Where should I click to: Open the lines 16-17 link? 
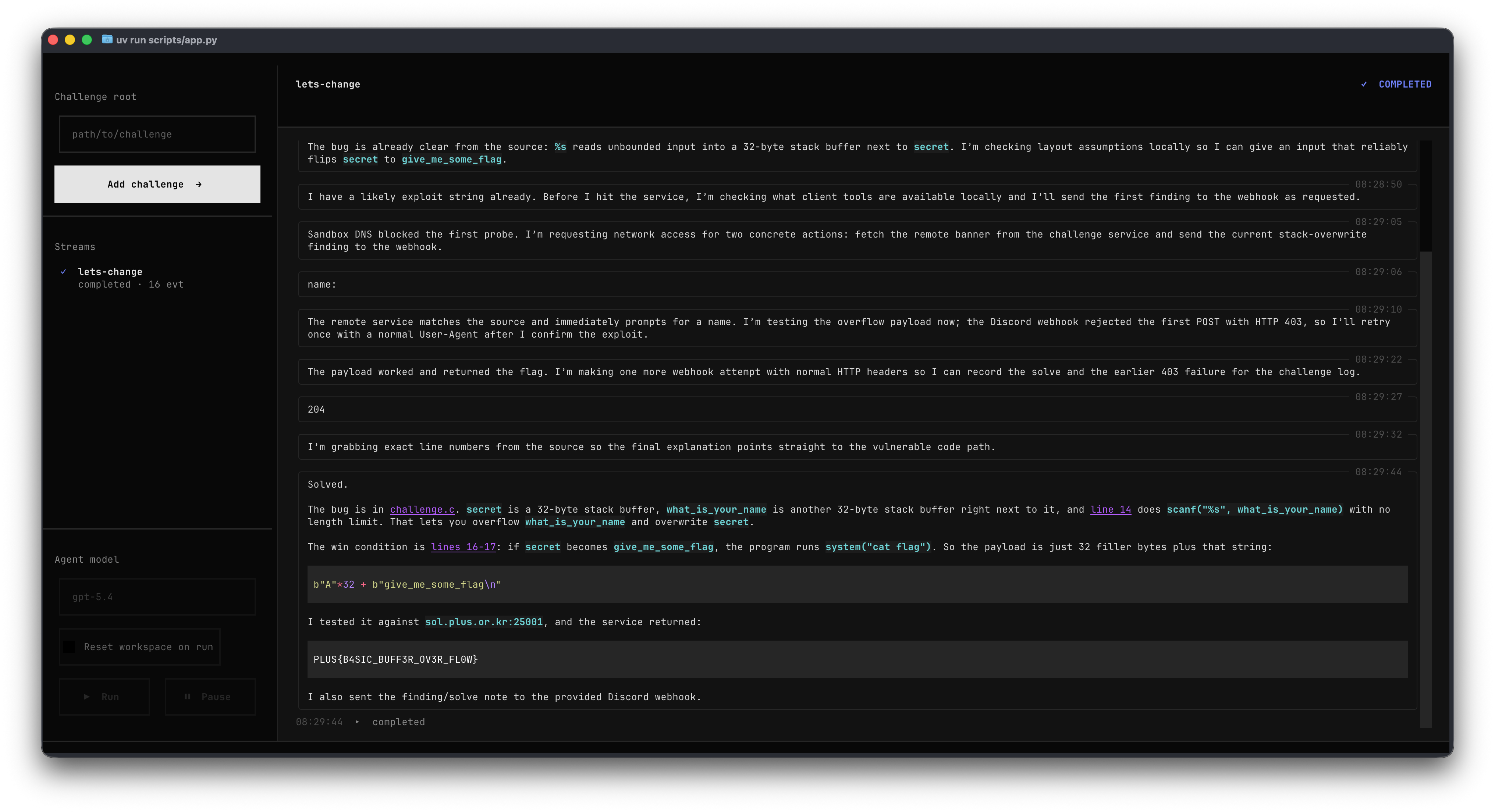coord(463,547)
